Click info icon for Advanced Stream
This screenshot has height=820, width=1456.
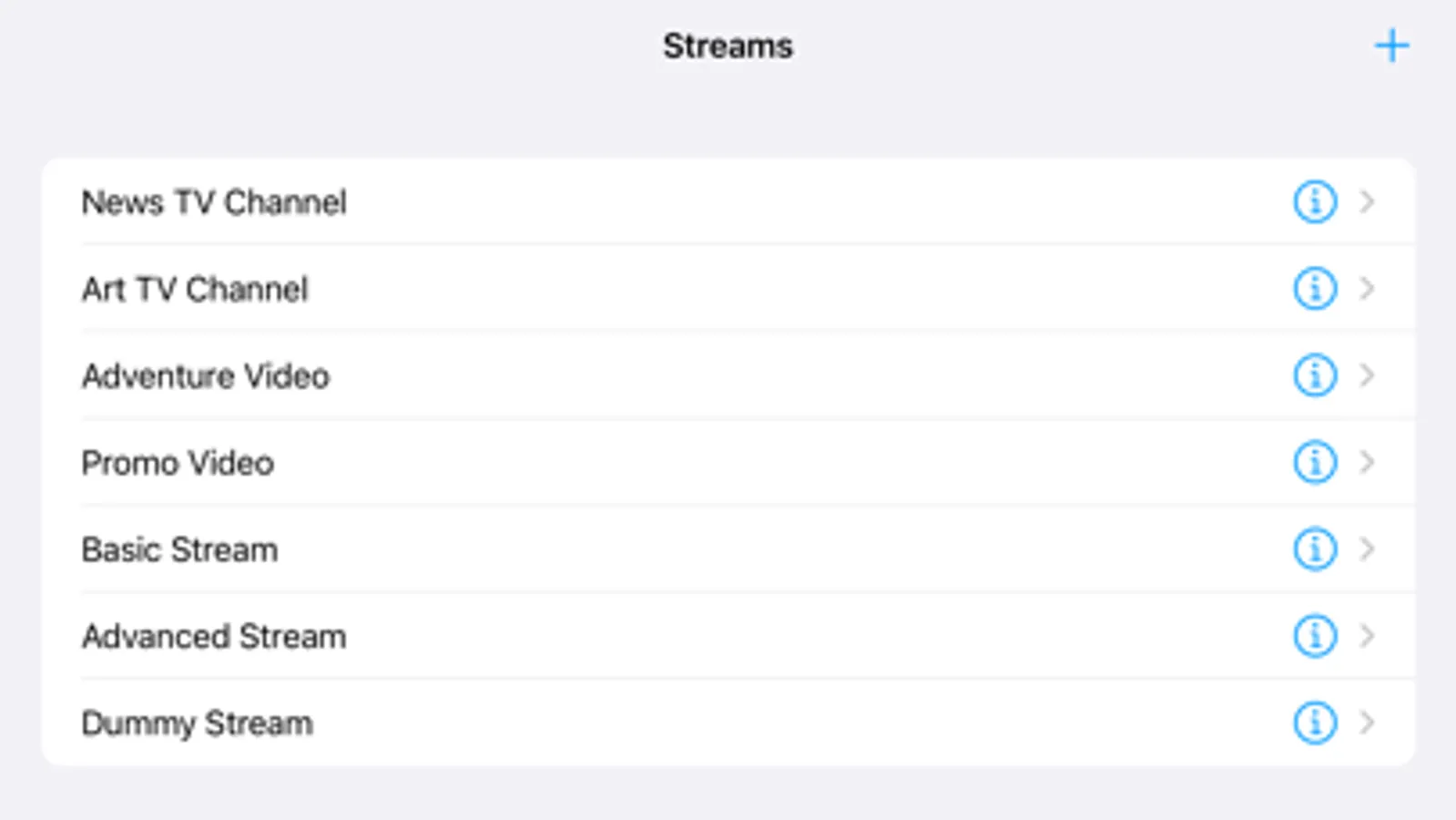pyautogui.click(x=1315, y=636)
